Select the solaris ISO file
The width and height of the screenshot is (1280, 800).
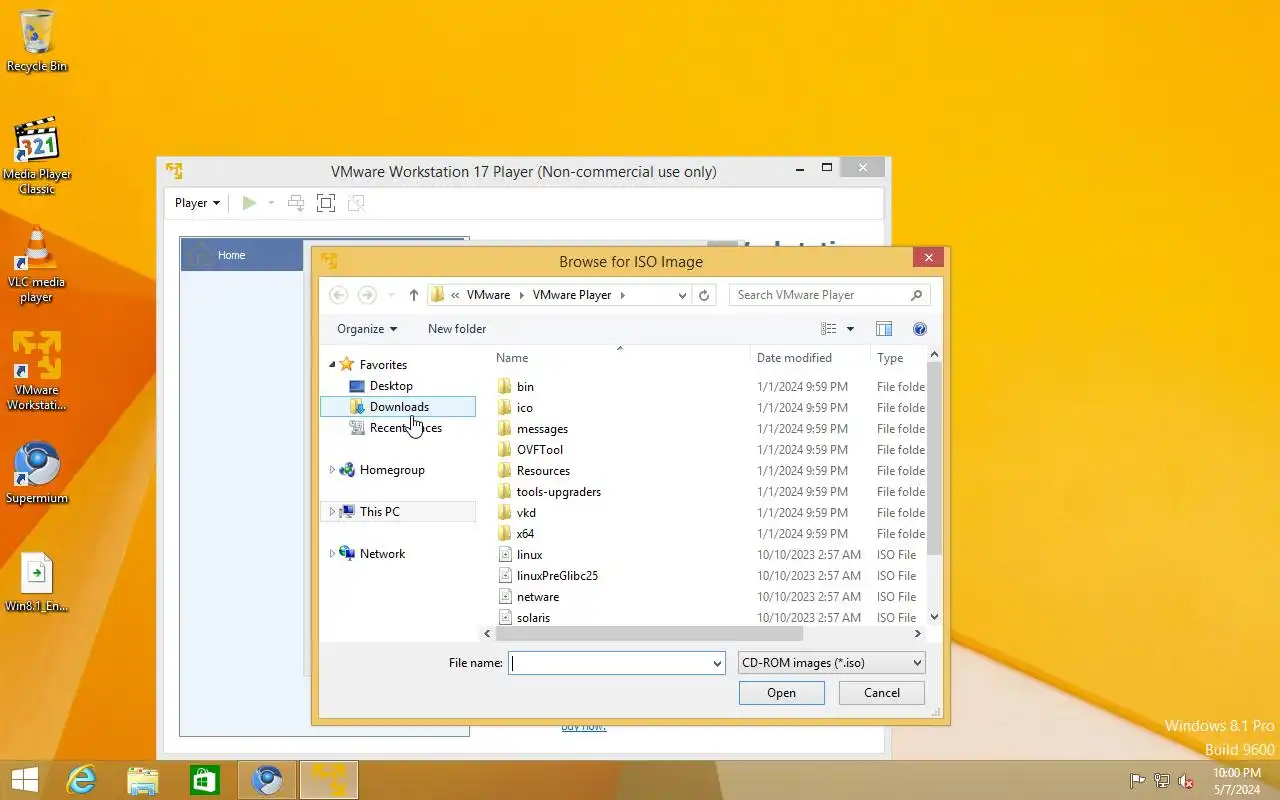(x=533, y=618)
